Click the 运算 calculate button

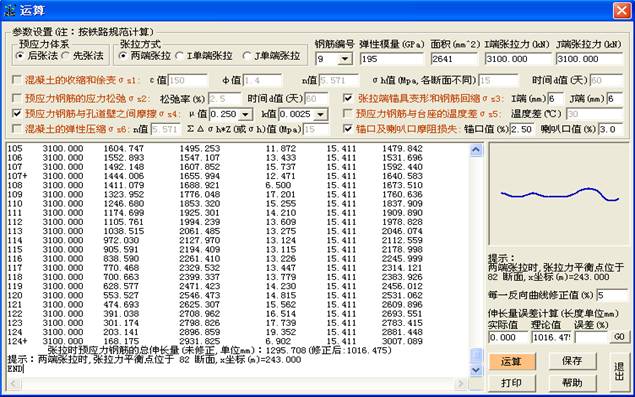(512, 361)
